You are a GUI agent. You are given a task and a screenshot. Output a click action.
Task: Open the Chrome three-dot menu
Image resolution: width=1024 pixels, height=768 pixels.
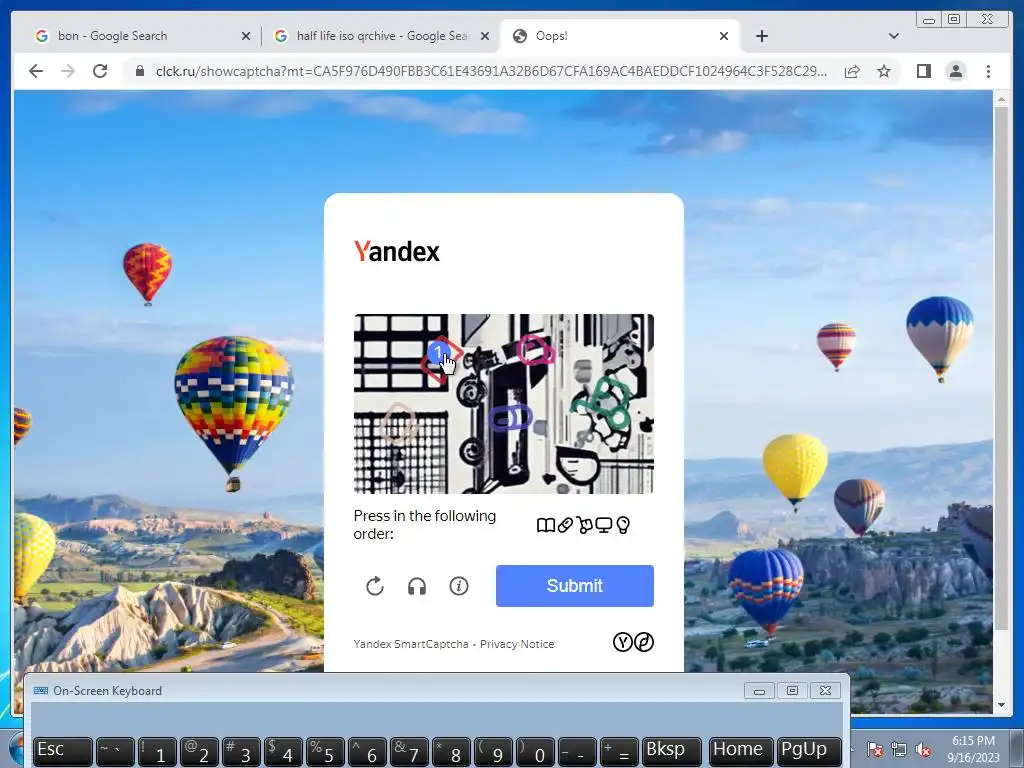coord(988,71)
